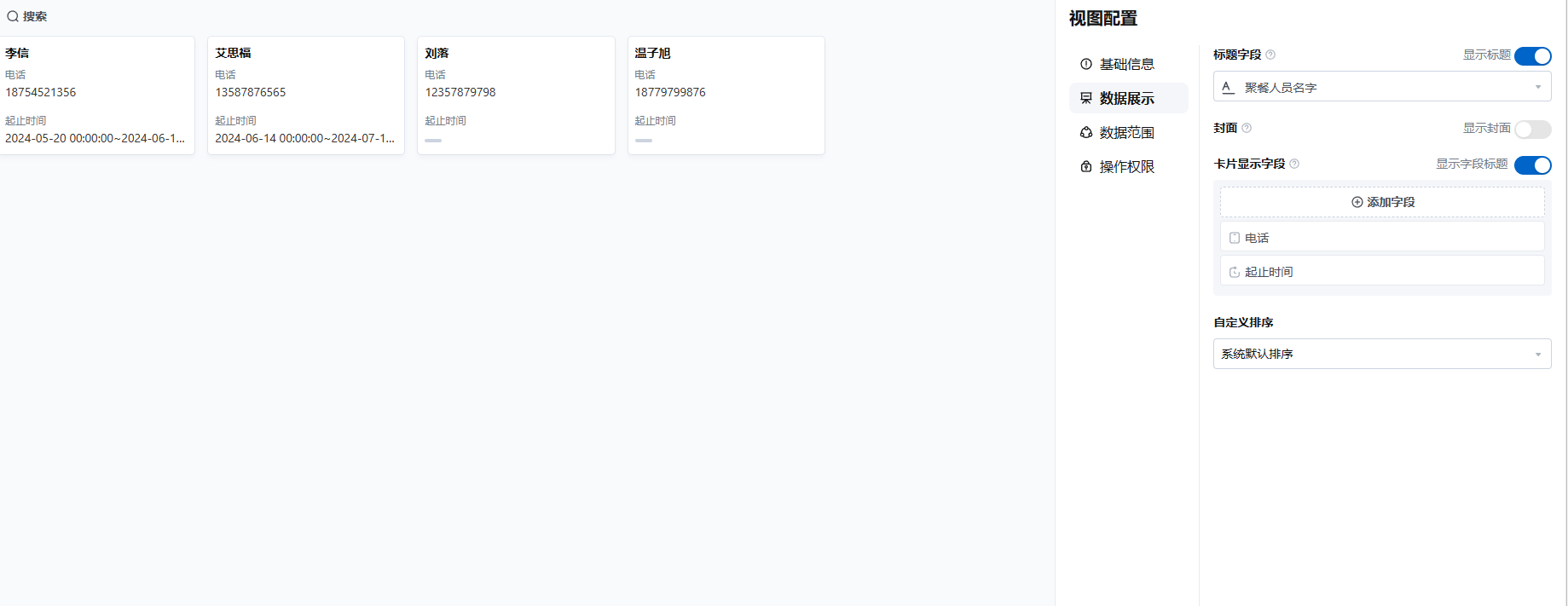The image size is (1568, 606).
Task: Select the 数据展示 tab
Action: click(1126, 98)
